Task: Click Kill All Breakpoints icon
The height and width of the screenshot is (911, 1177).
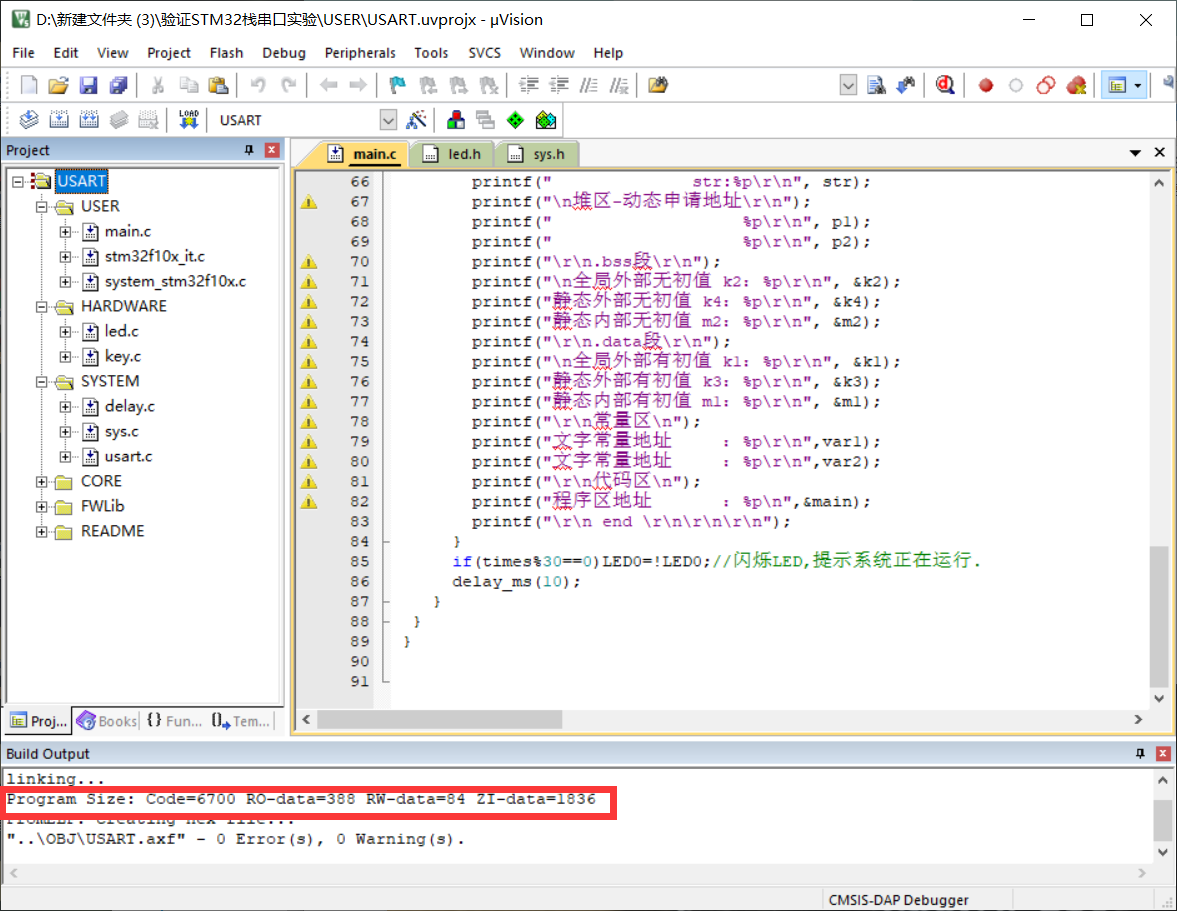Action: point(1076,85)
